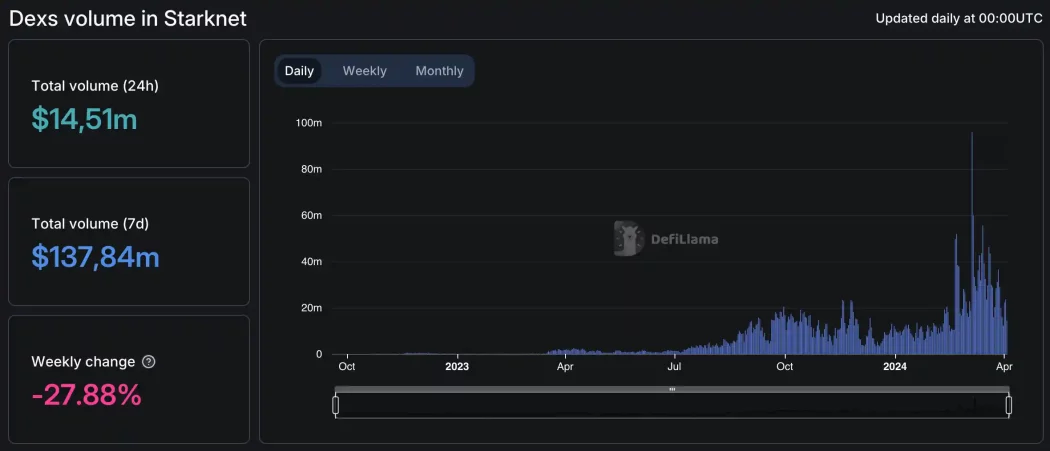The image size is (1050, 451).
Task: Click the left range slider handle
Action: [336, 405]
